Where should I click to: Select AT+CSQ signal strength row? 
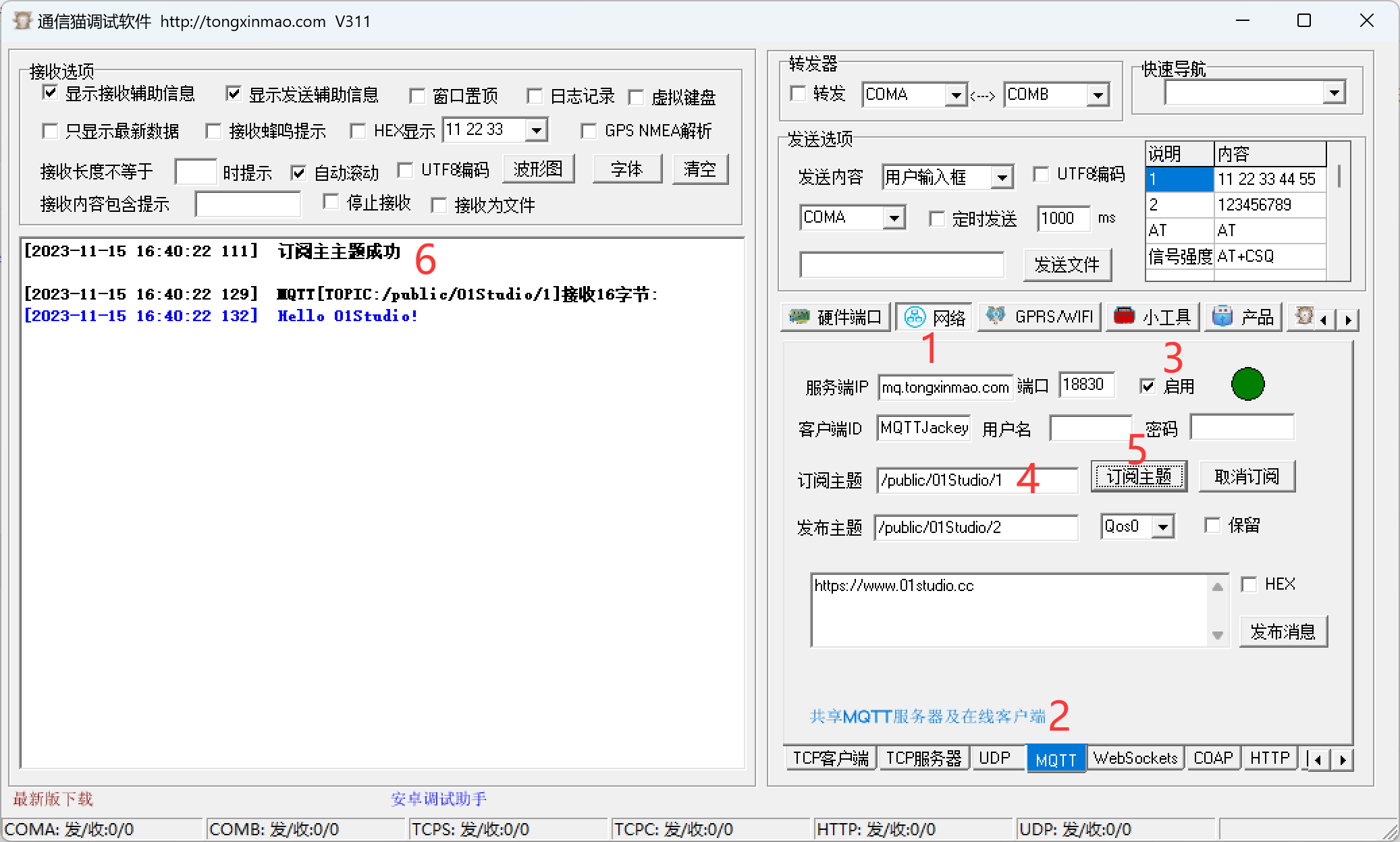click(1235, 256)
